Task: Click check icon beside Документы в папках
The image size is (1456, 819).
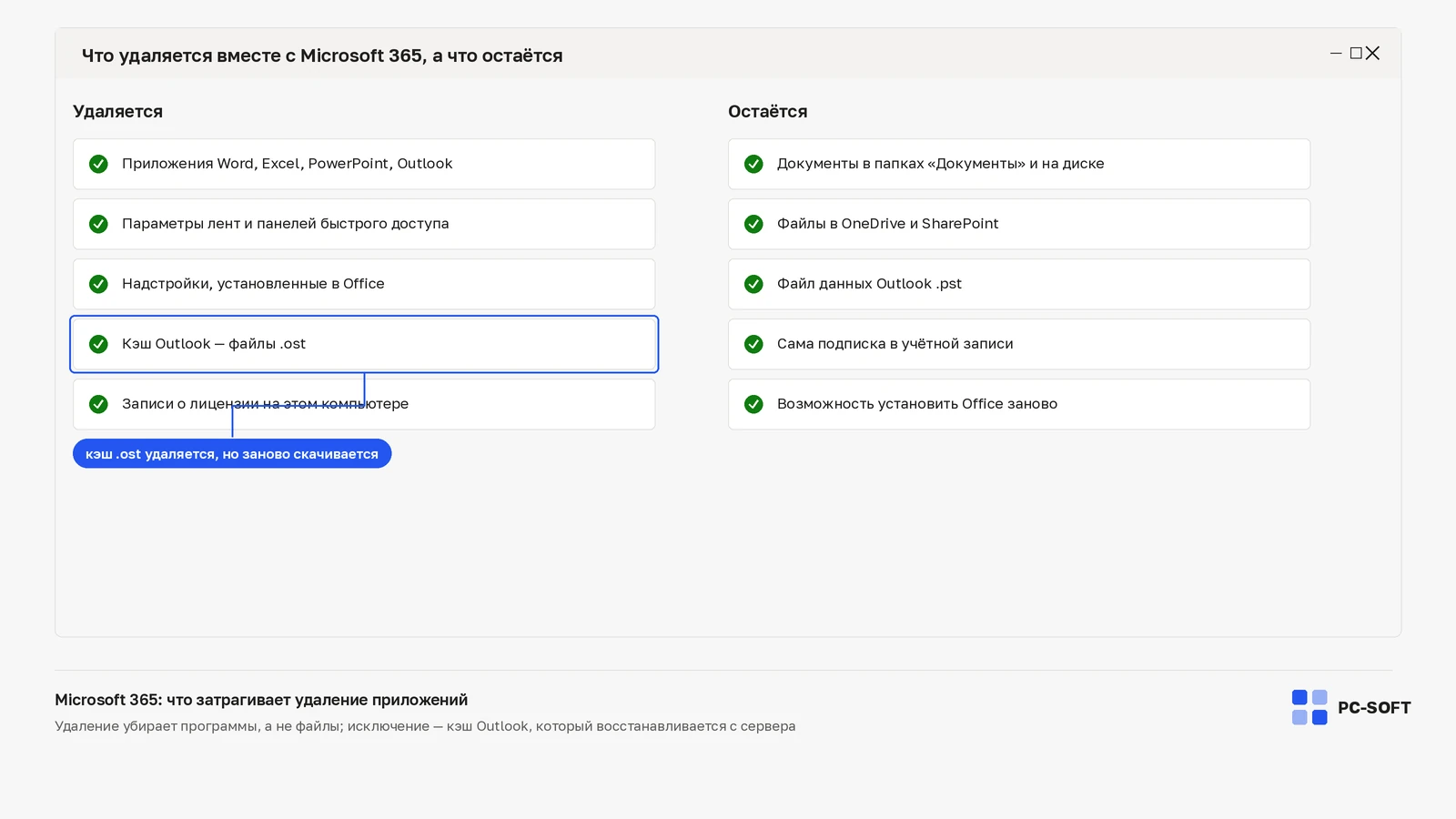Action: [x=753, y=164]
